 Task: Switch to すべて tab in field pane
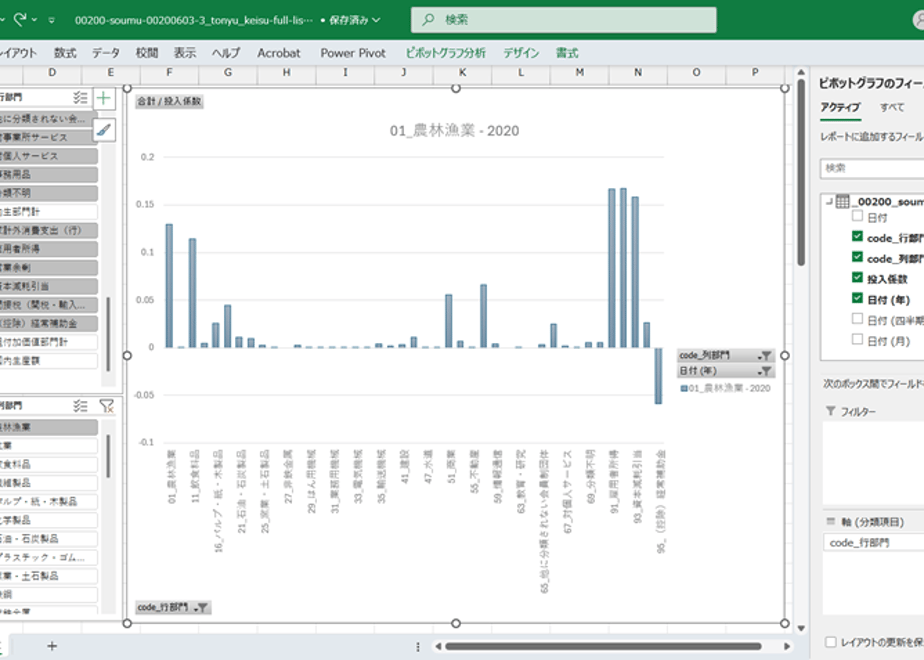892,107
